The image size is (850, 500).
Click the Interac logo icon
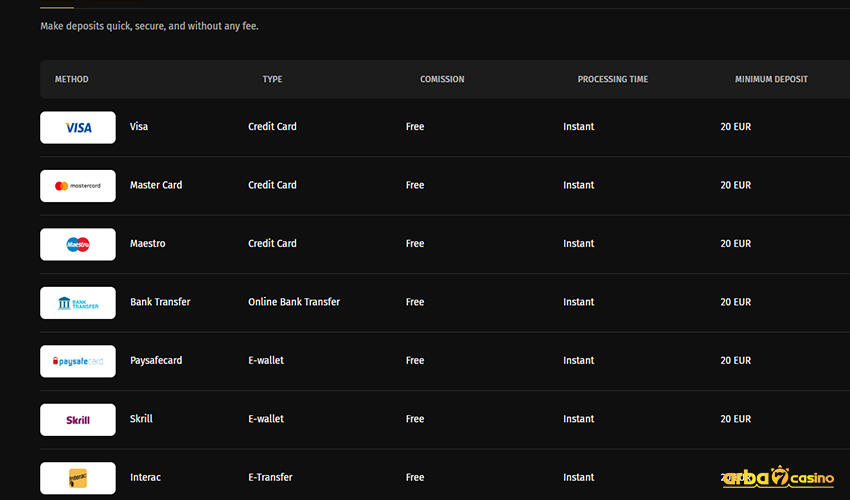click(78, 478)
